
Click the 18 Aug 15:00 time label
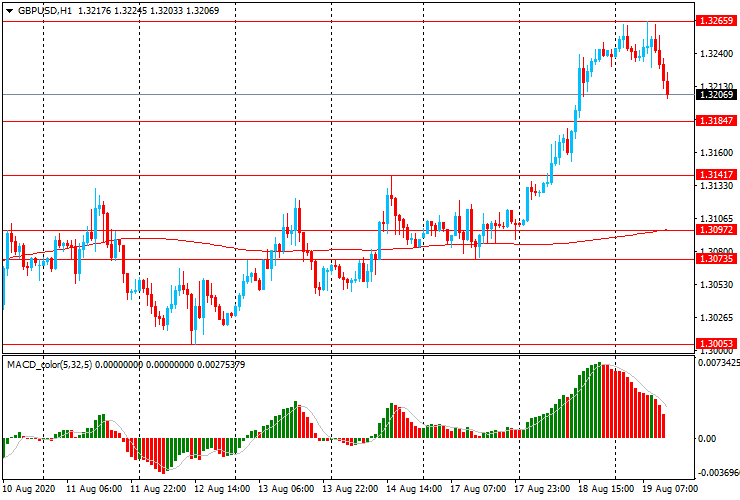pyautogui.click(x=606, y=489)
